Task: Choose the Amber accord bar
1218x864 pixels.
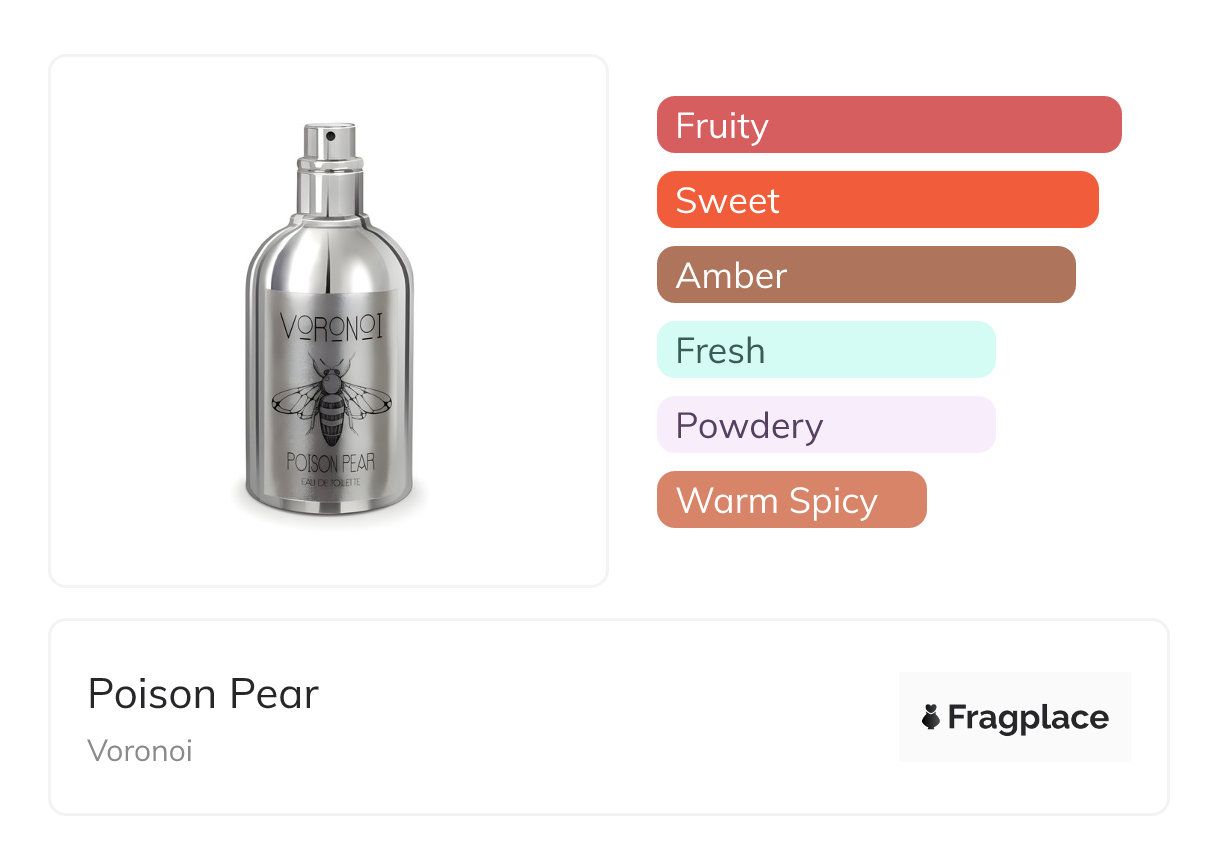Action: point(865,275)
